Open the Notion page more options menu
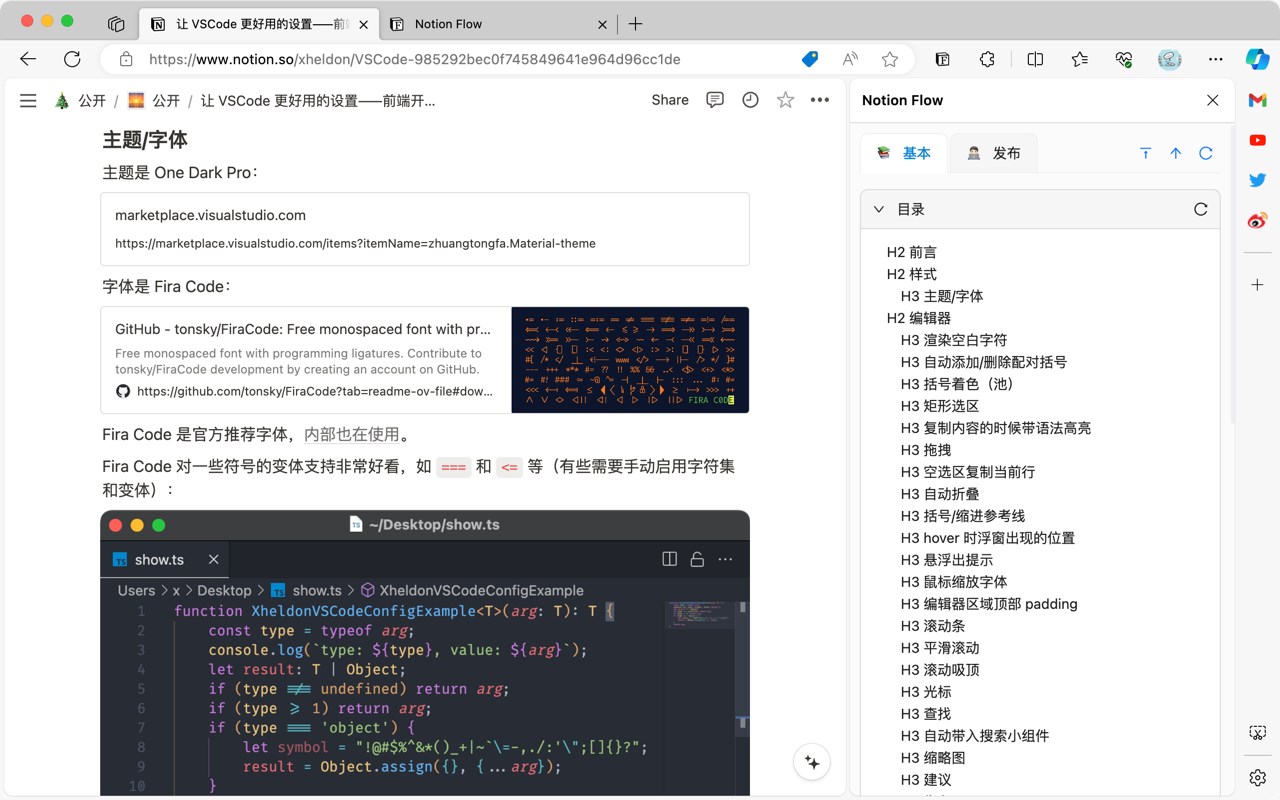Viewport: 1280px width, 800px height. [820, 100]
